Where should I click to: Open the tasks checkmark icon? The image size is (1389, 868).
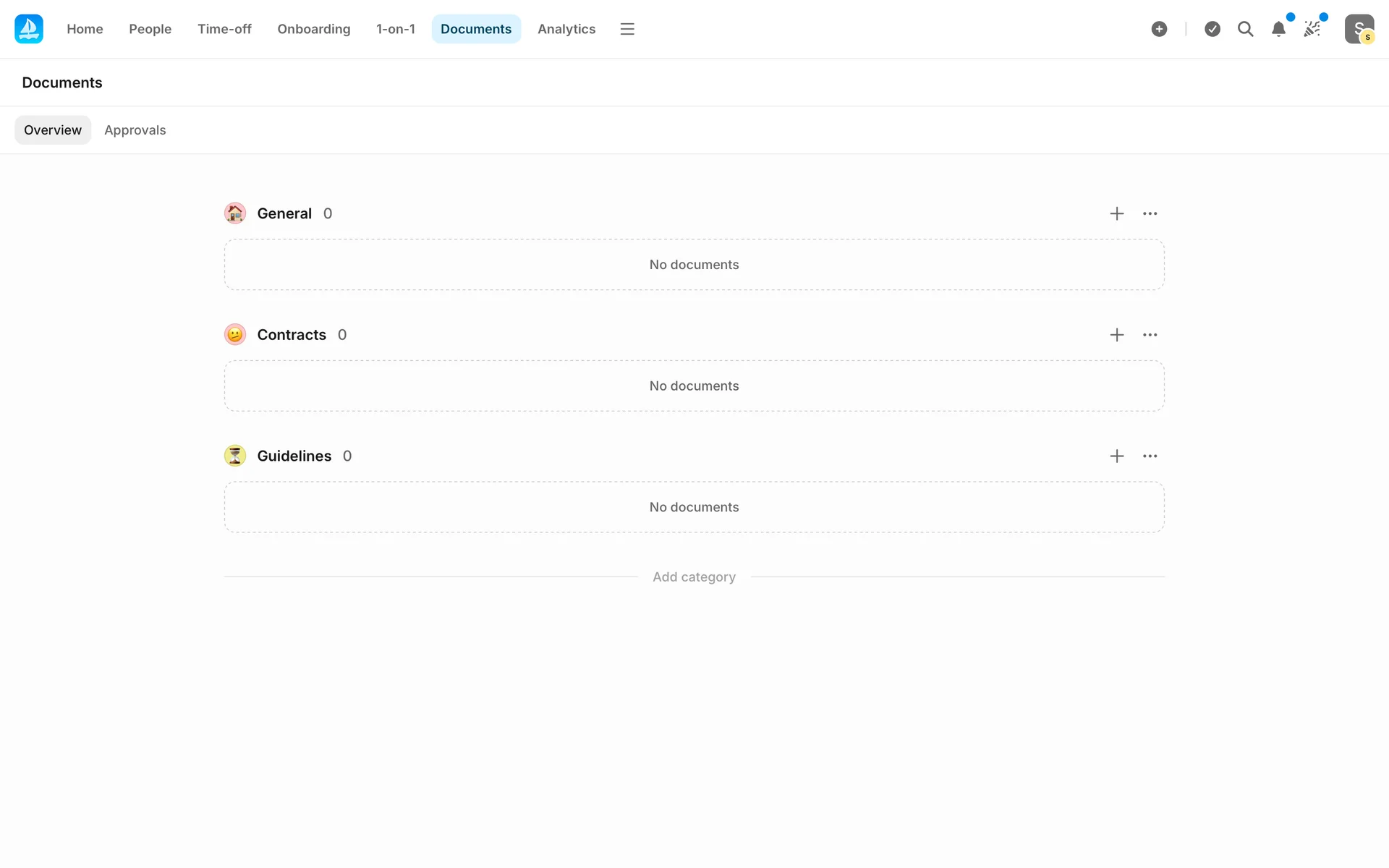1212,29
